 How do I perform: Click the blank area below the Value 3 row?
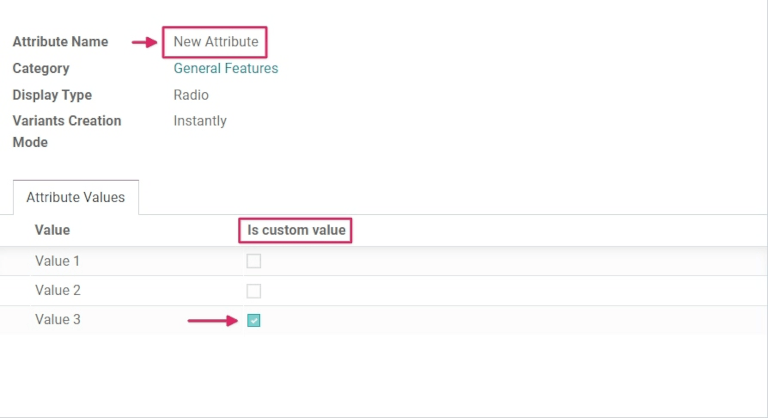[x=384, y=375]
